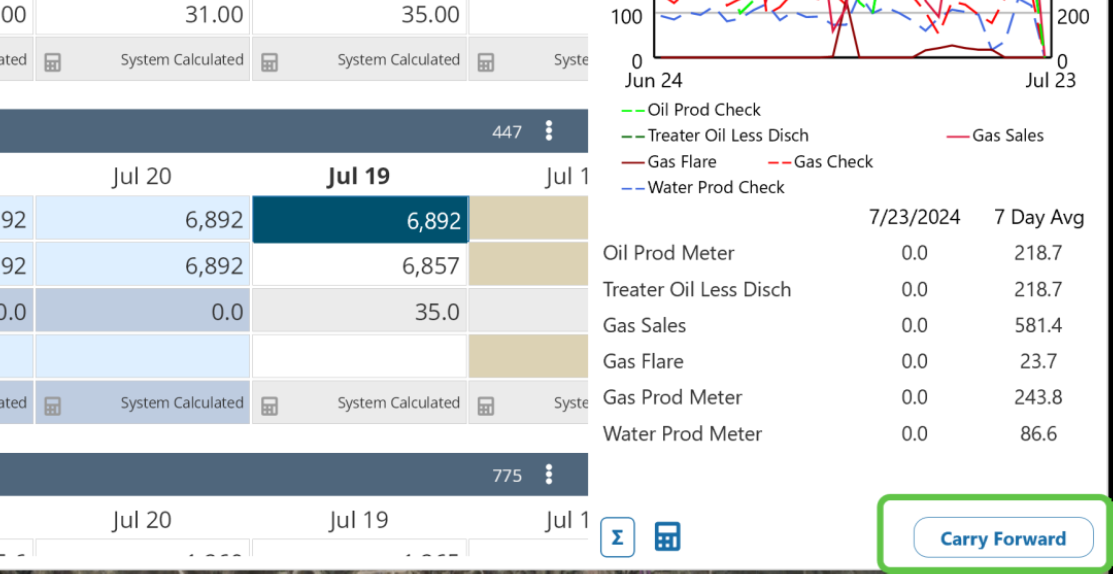Toggle the Oil Prod Check legend series
The image size is (1113, 574).
(x=703, y=110)
